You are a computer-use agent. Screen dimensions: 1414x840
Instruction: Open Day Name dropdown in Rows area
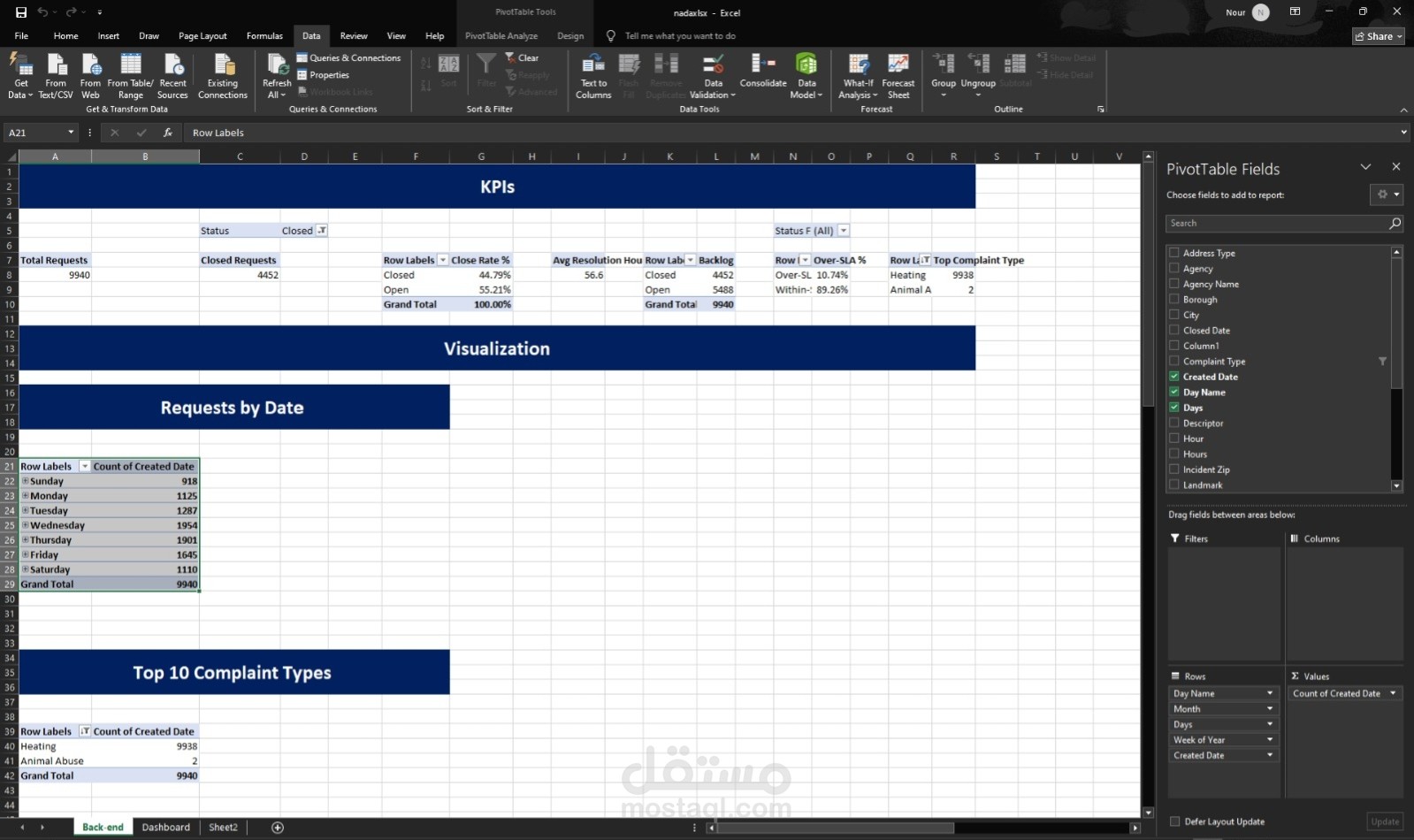tap(1270, 693)
